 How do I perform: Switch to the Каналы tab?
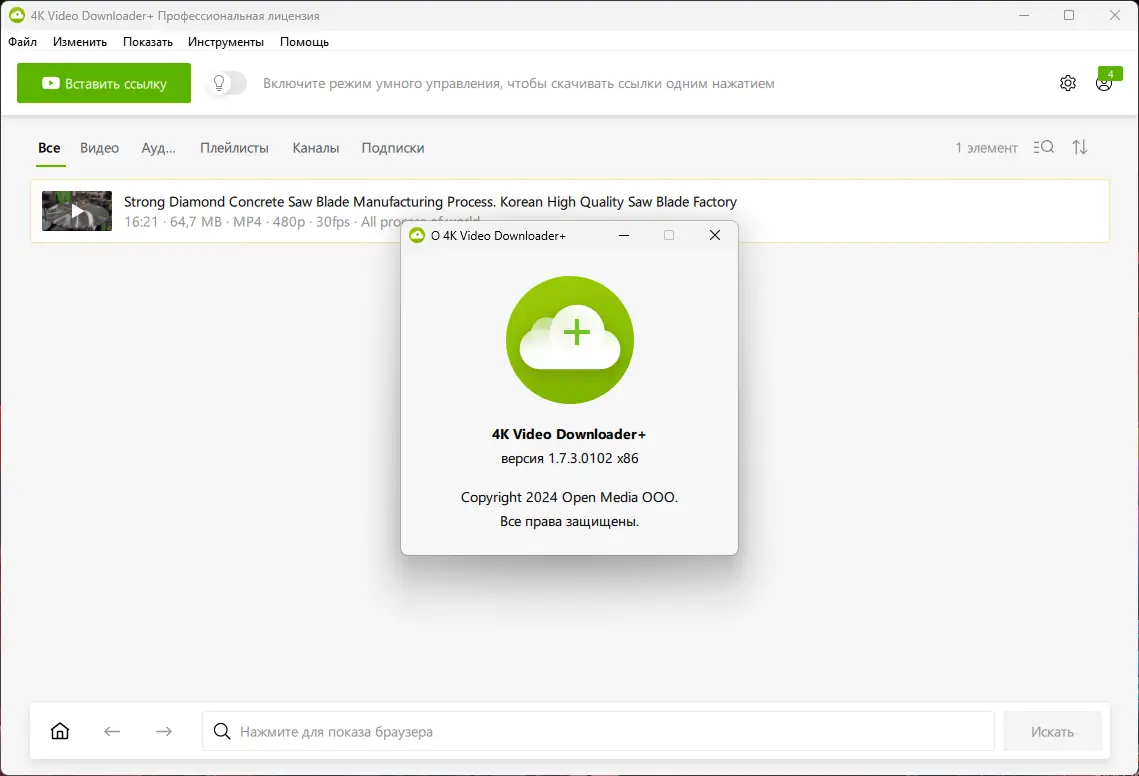click(x=315, y=148)
